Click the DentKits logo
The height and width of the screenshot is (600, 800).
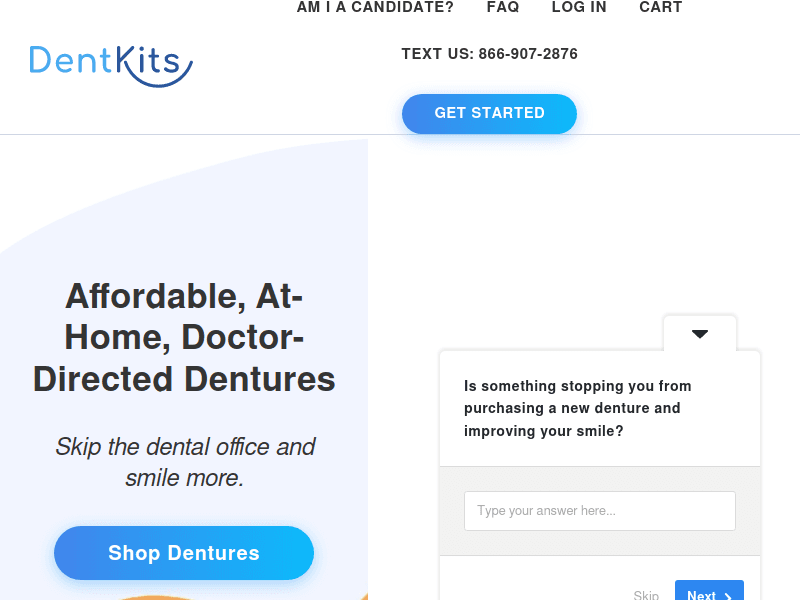[110, 62]
